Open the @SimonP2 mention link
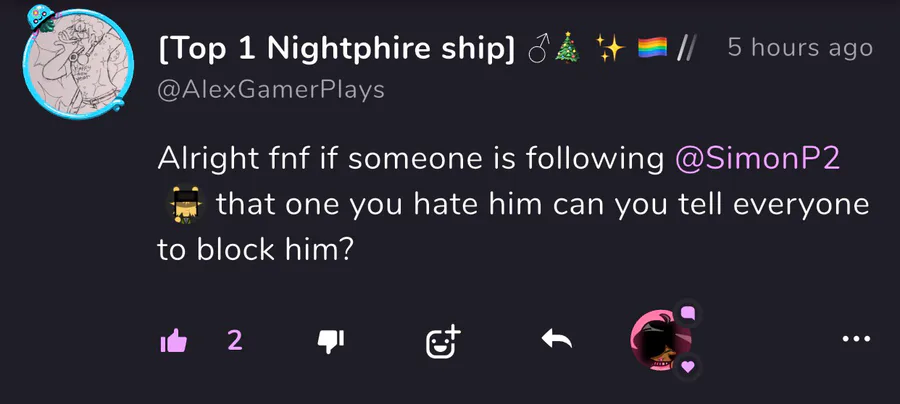This screenshot has height=404, width=900. point(758,158)
